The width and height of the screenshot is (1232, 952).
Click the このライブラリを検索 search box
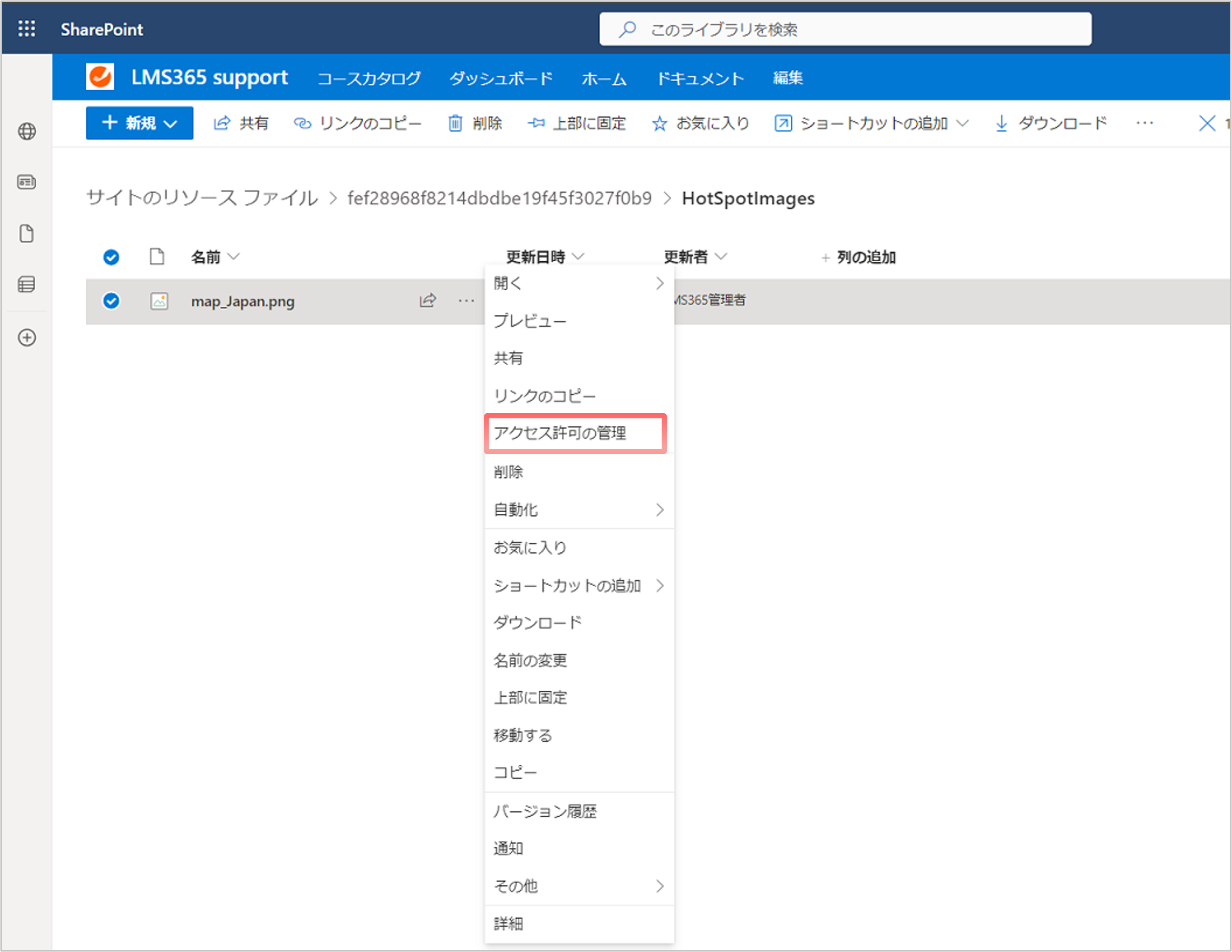click(845, 29)
